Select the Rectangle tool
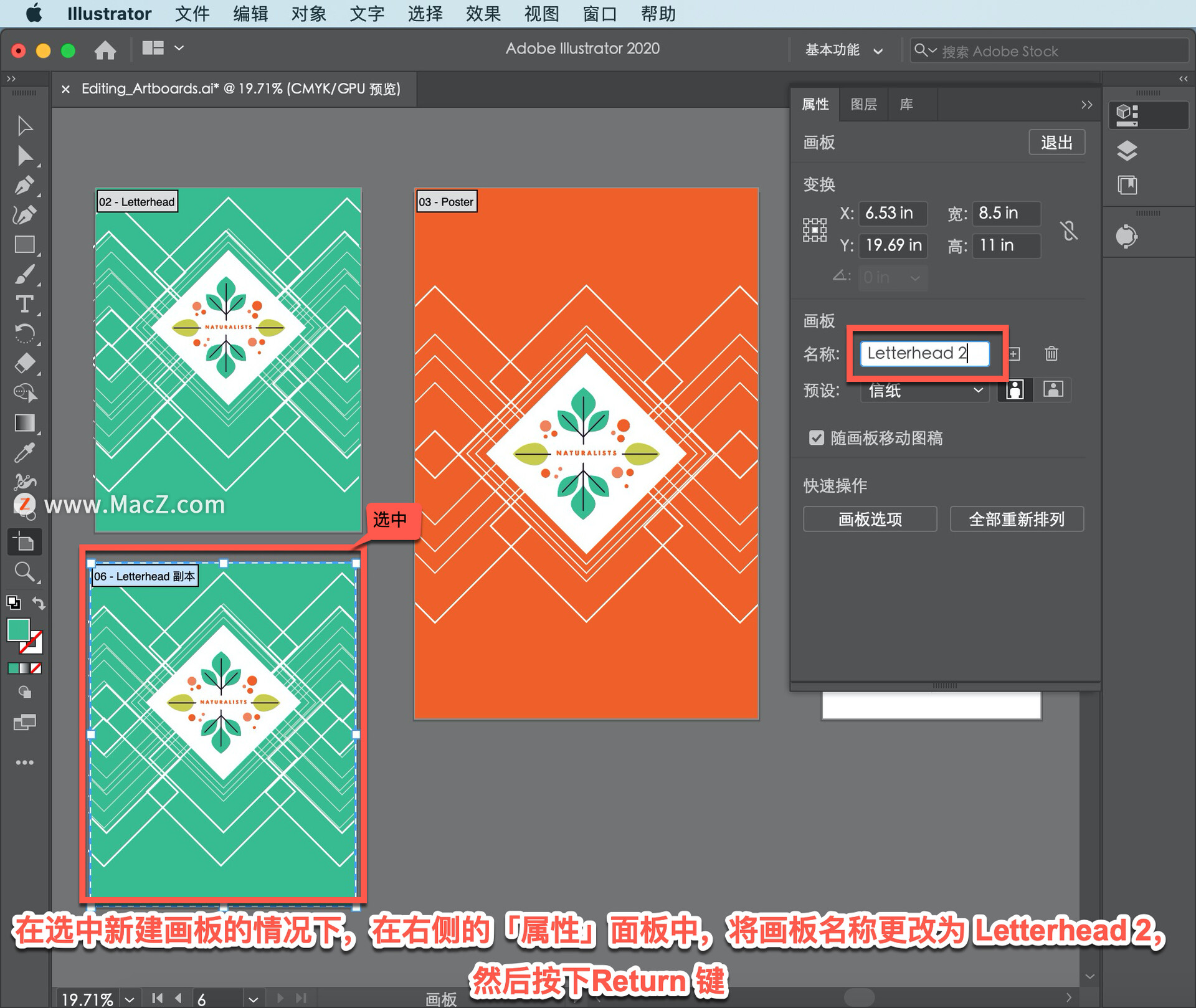This screenshot has height=1008, width=1196. click(24, 244)
